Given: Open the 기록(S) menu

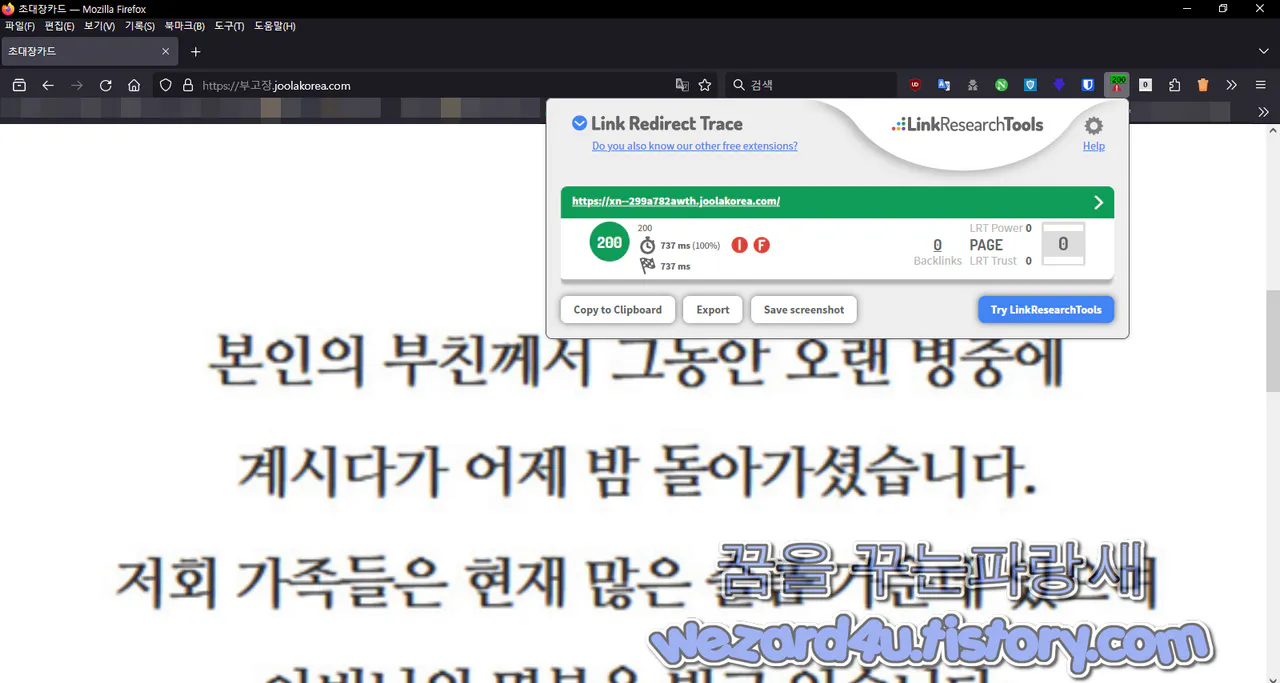Looking at the screenshot, I should coord(139,26).
